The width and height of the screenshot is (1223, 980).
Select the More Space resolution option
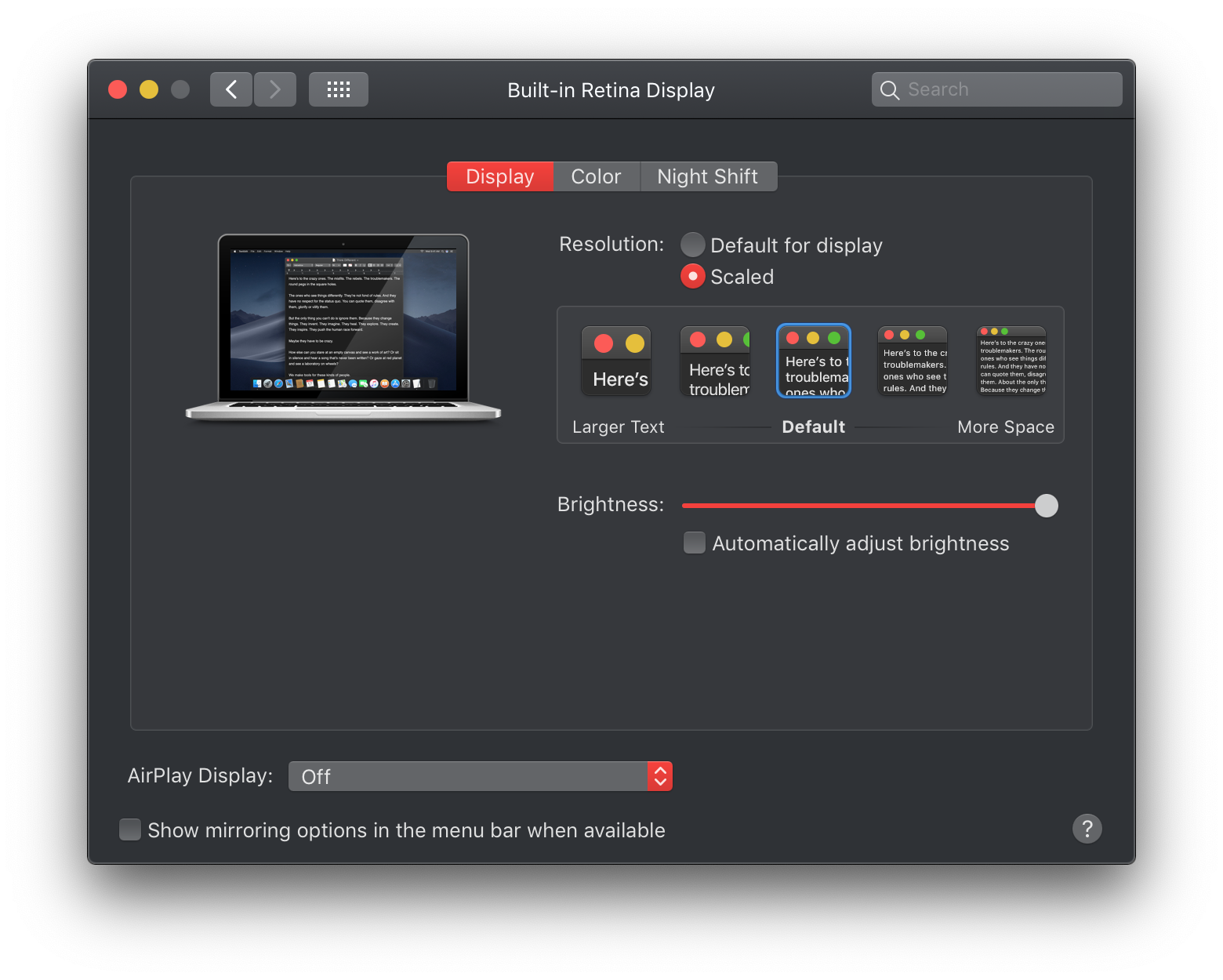pos(1011,361)
